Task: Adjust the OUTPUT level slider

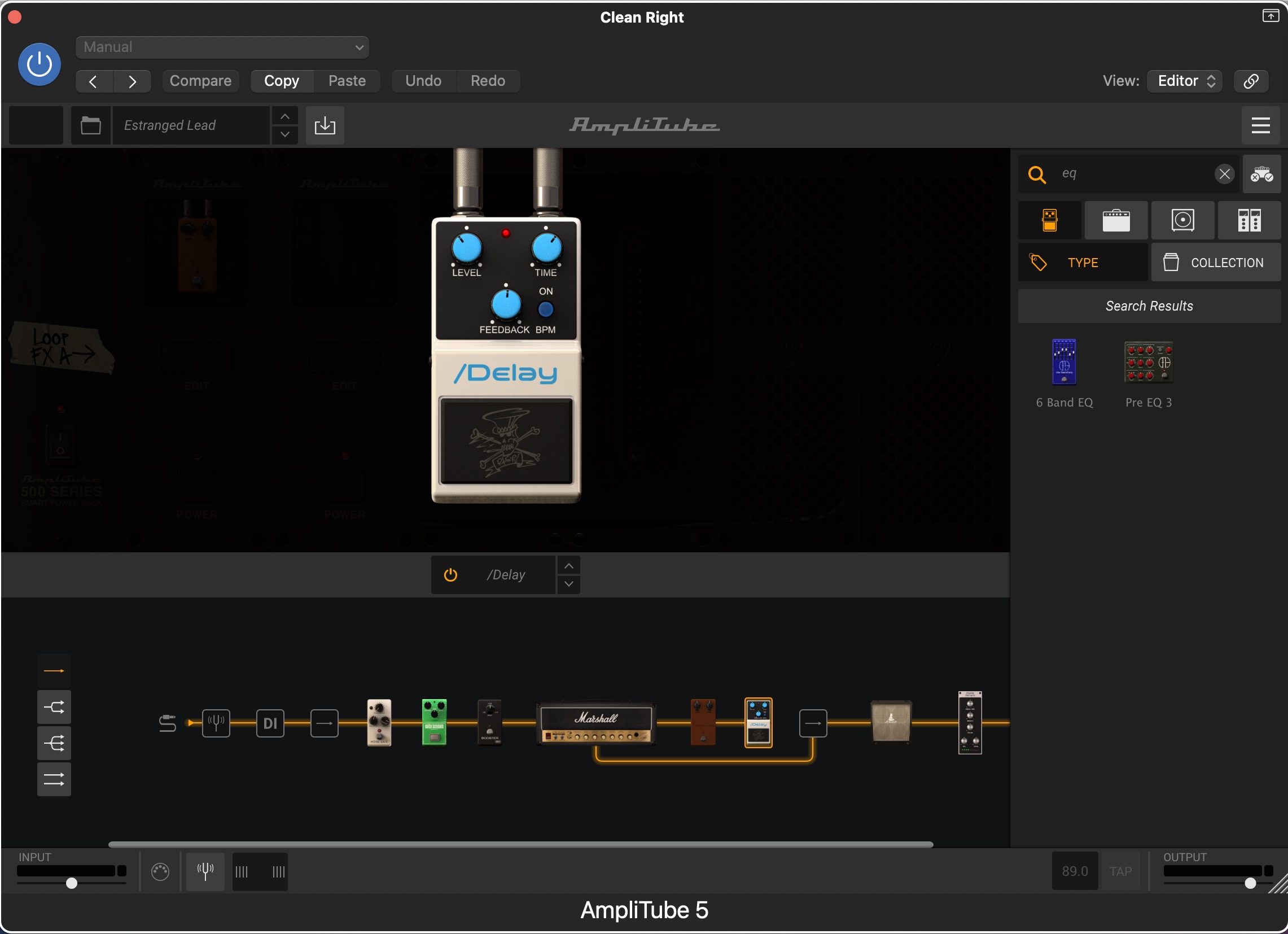Action: [x=1250, y=883]
